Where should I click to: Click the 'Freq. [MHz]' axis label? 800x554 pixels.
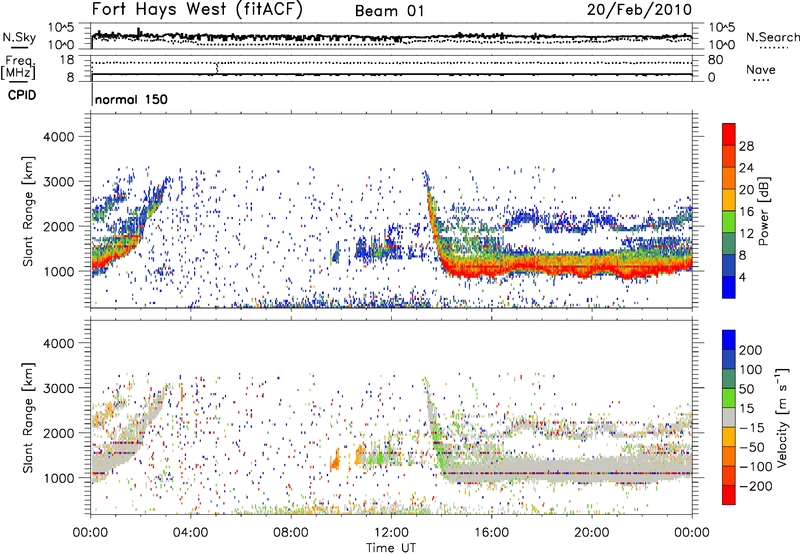point(18,68)
